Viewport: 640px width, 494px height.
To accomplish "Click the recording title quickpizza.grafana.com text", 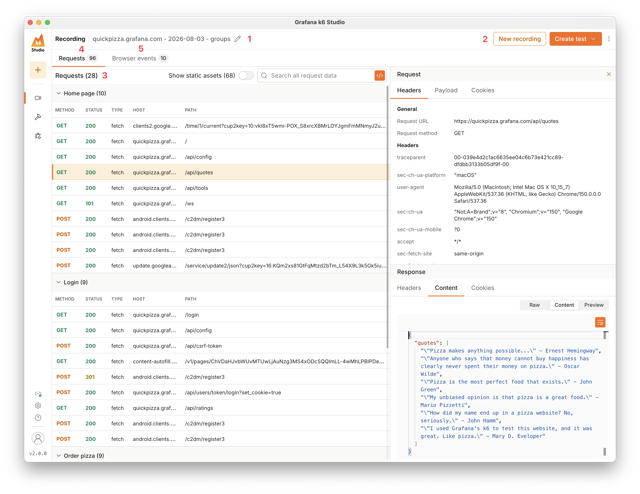I will coord(161,39).
